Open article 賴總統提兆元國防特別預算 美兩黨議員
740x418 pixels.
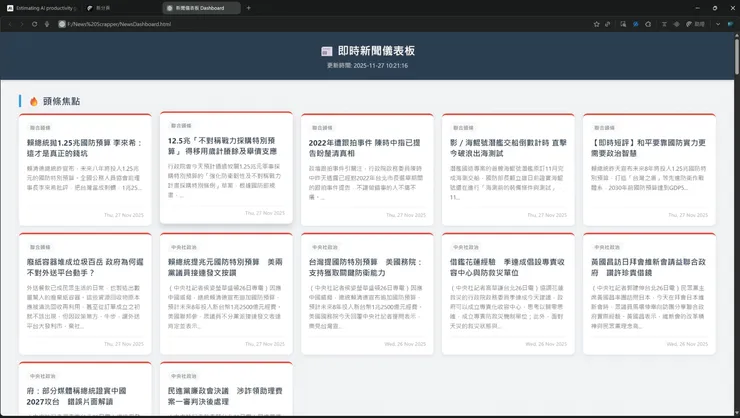tap(225, 267)
